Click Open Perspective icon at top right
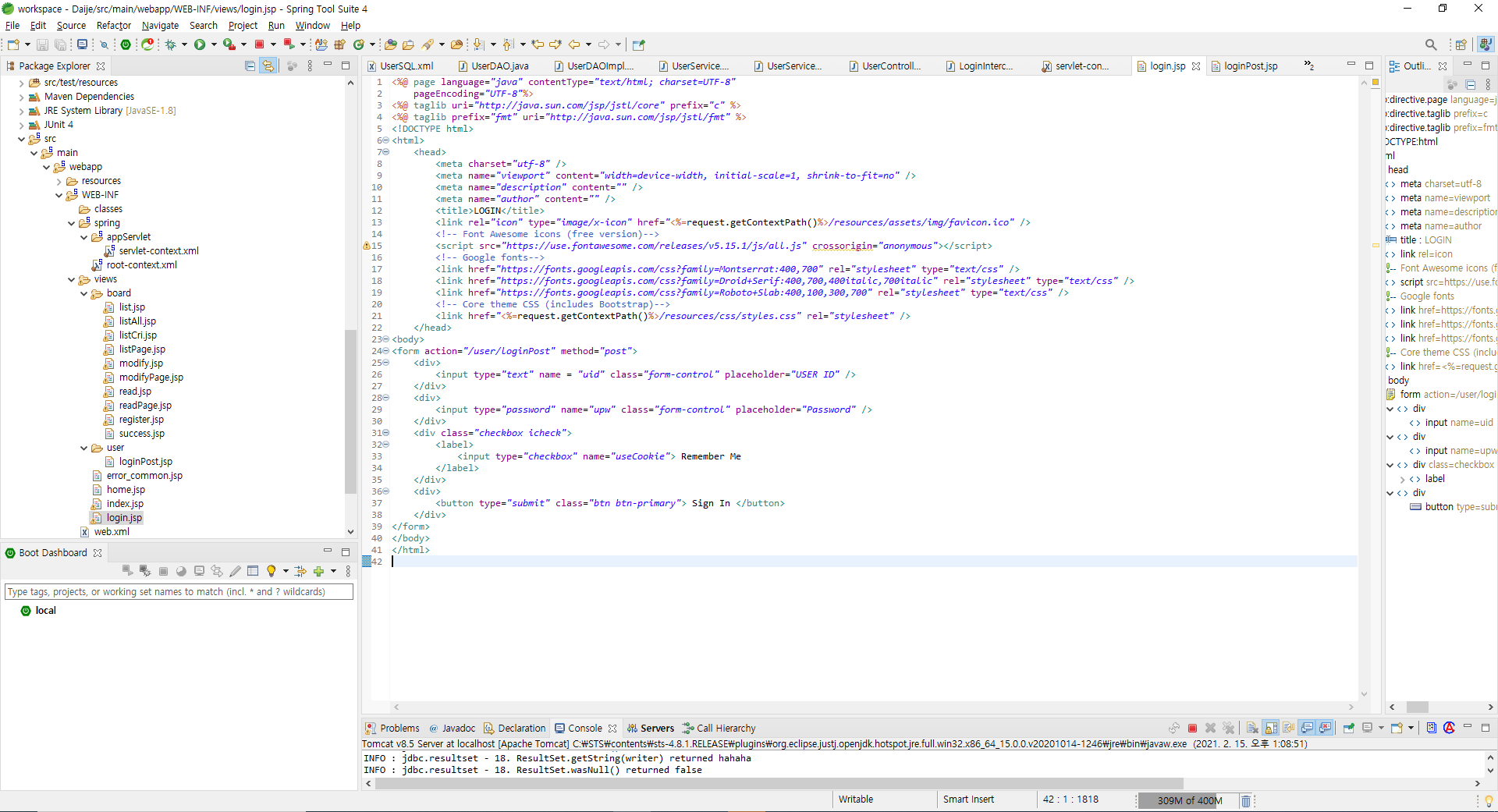 click(x=1461, y=44)
